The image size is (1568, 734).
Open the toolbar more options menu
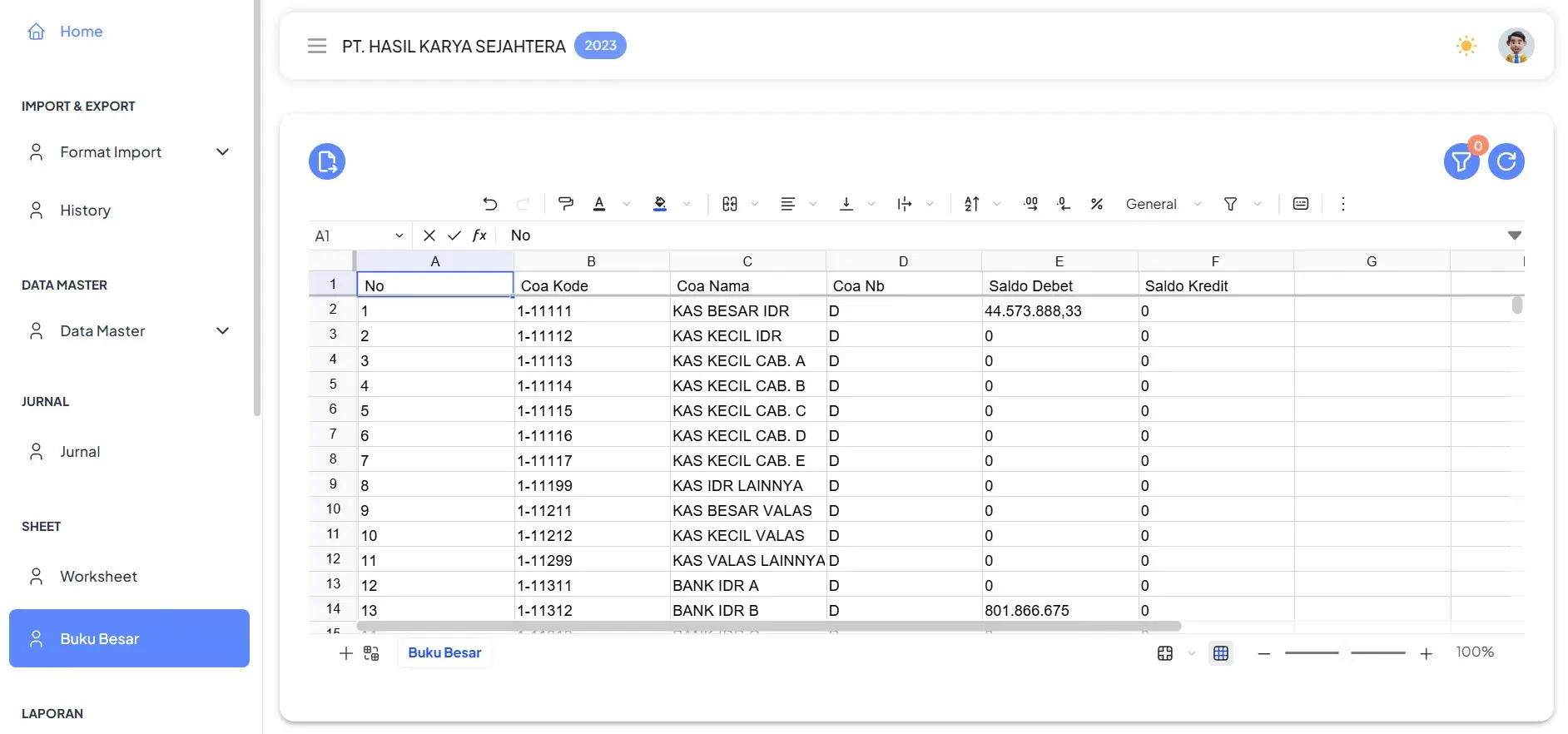pyautogui.click(x=1342, y=204)
